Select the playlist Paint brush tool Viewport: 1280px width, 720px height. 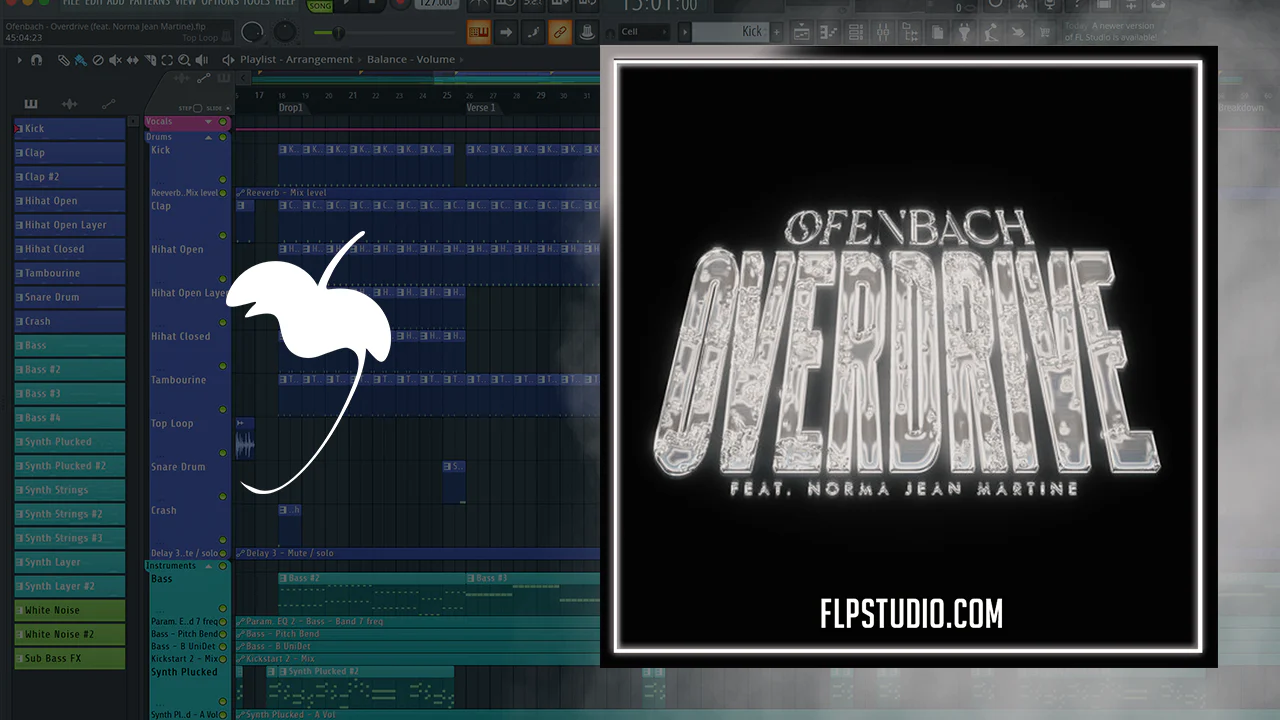coord(80,60)
